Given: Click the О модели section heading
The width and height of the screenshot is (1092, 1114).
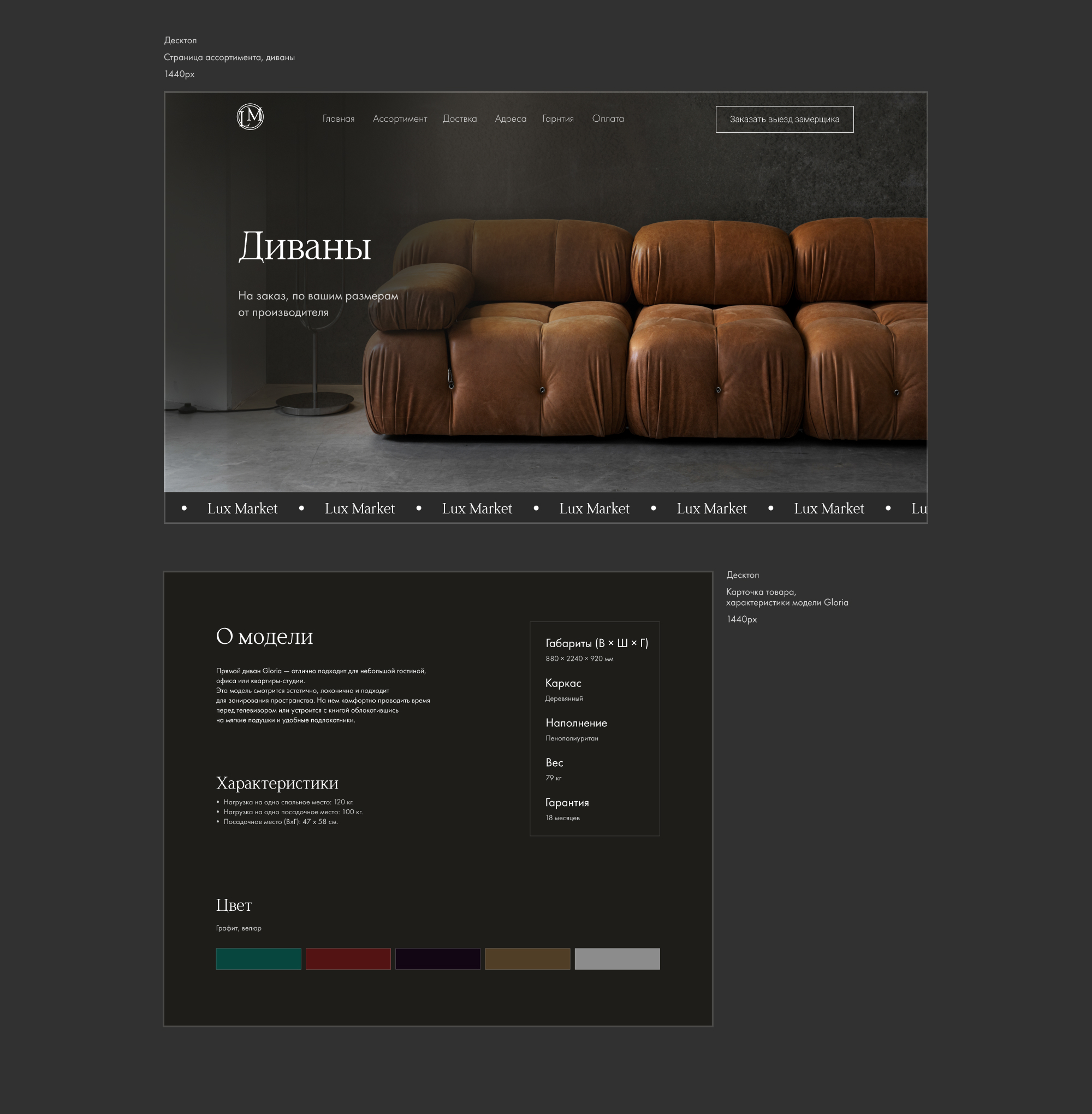Looking at the screenshot, I should click(264, 636).
